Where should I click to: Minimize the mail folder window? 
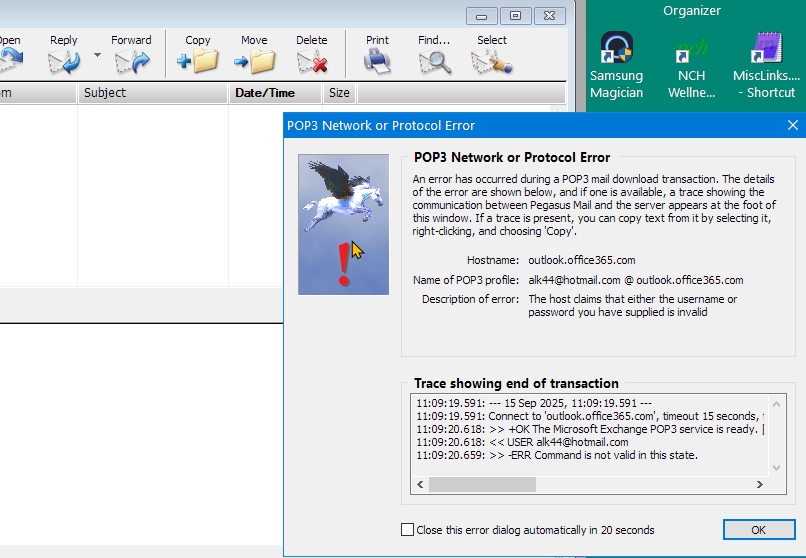tap(482, 16)
